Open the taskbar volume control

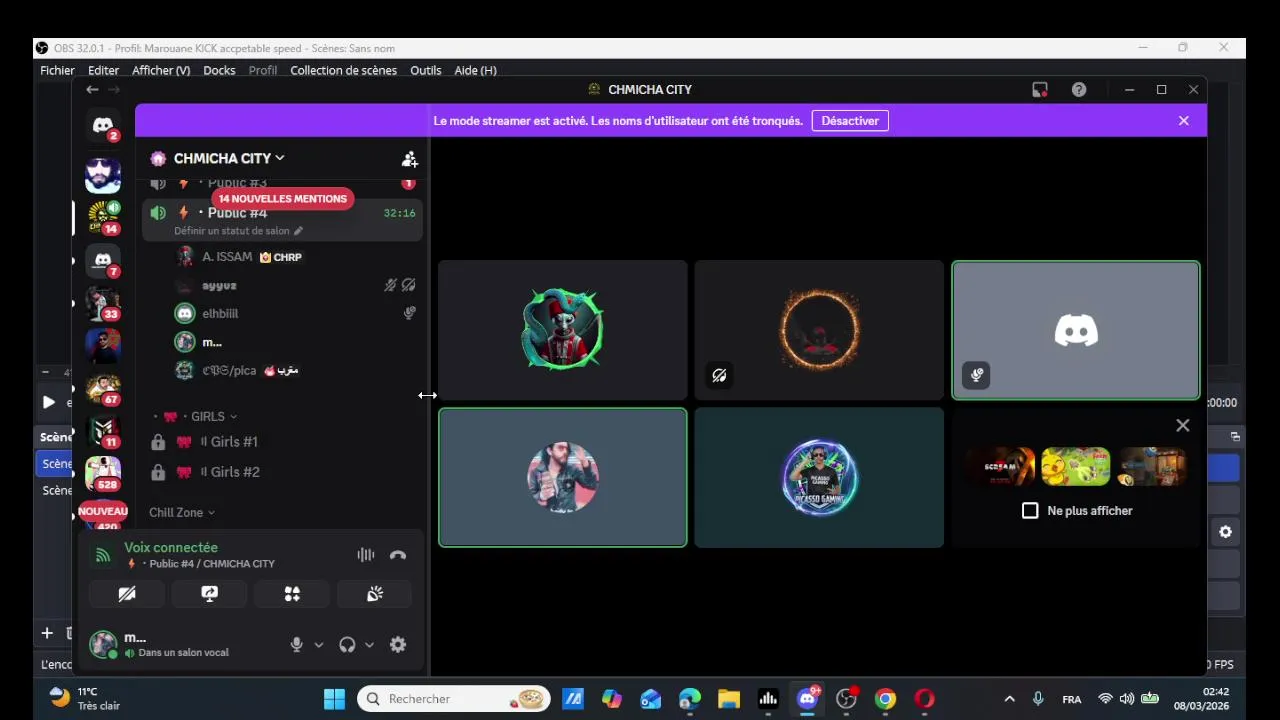click(1127, 699)
